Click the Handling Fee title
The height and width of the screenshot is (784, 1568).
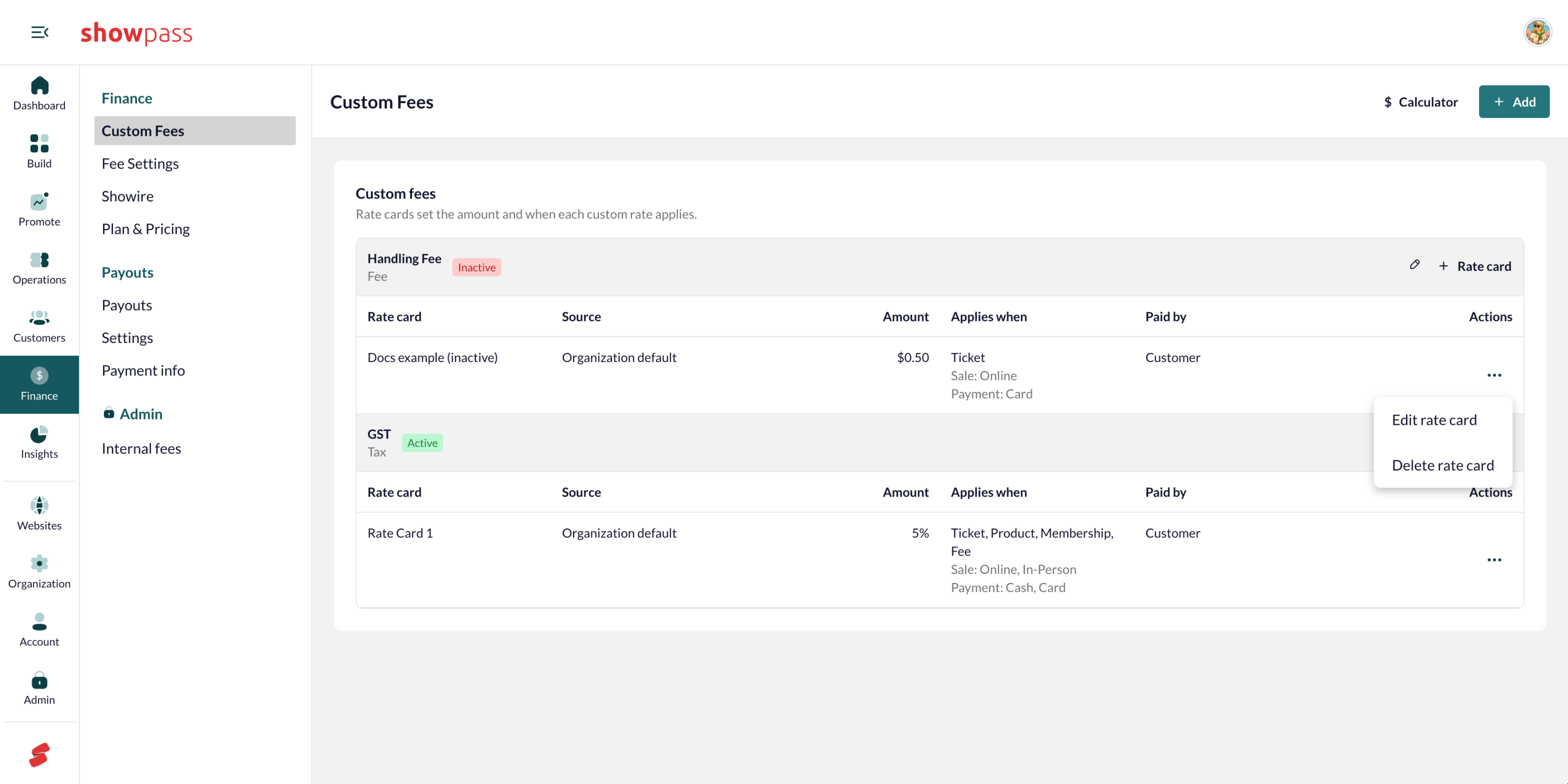point(404,258)
